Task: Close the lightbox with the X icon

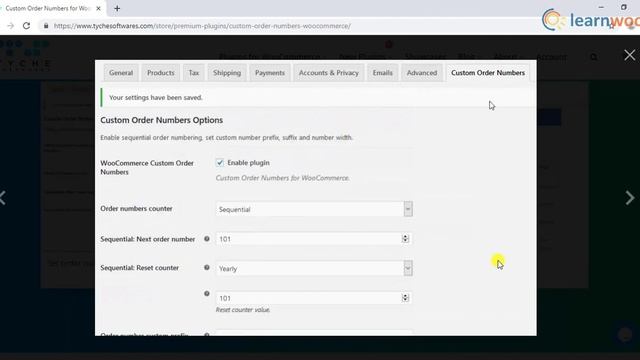Action: pos(629,55)
